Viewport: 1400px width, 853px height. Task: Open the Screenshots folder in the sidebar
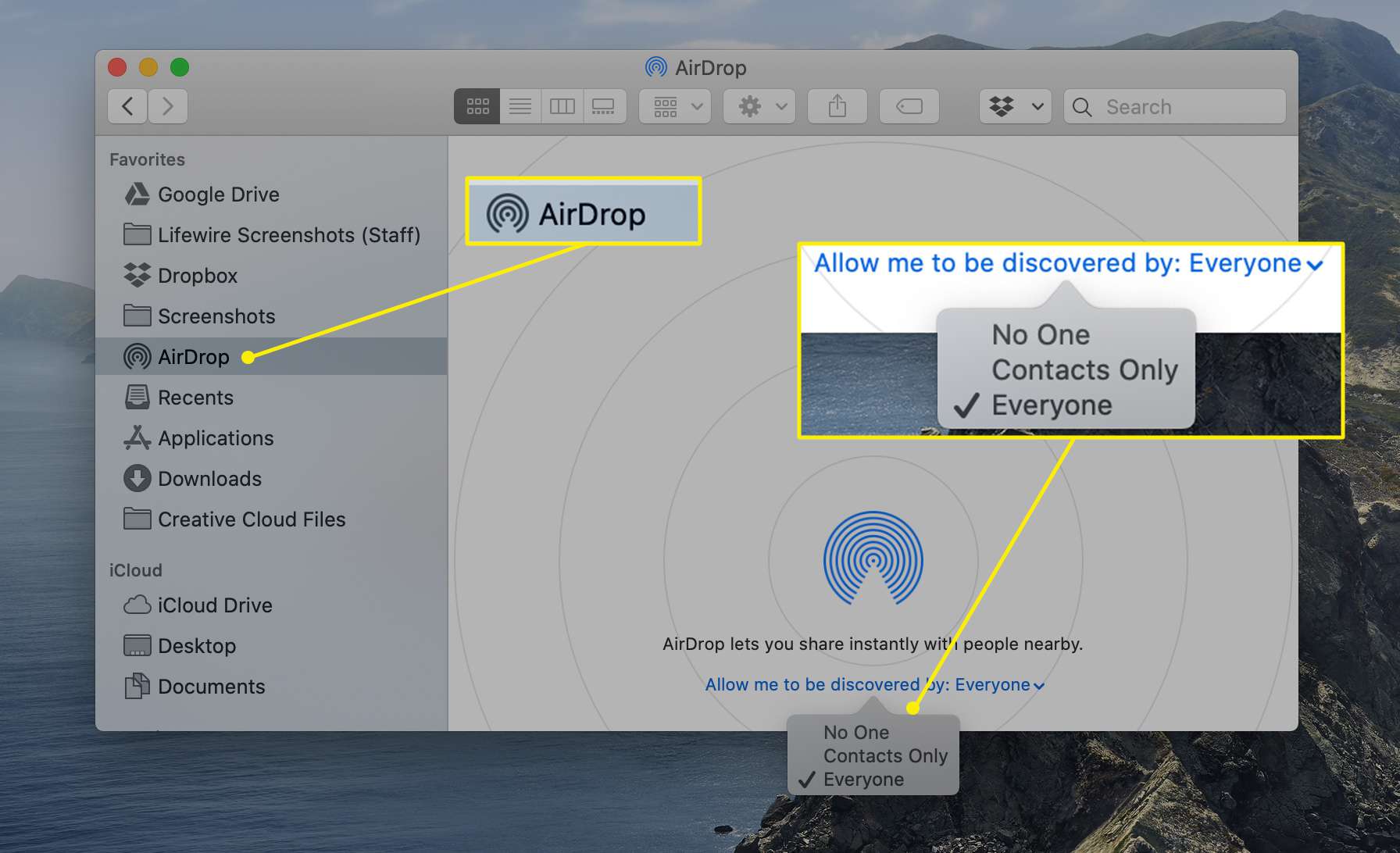click(x=270, y=316)
